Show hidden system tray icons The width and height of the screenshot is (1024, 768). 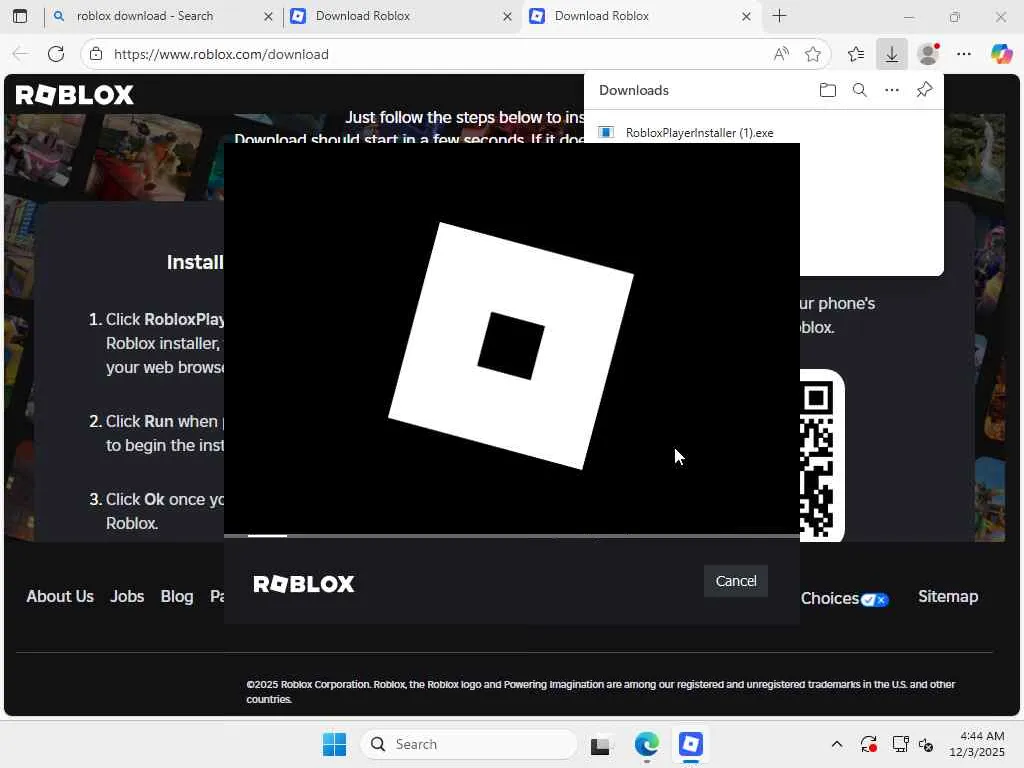[837, 744]
